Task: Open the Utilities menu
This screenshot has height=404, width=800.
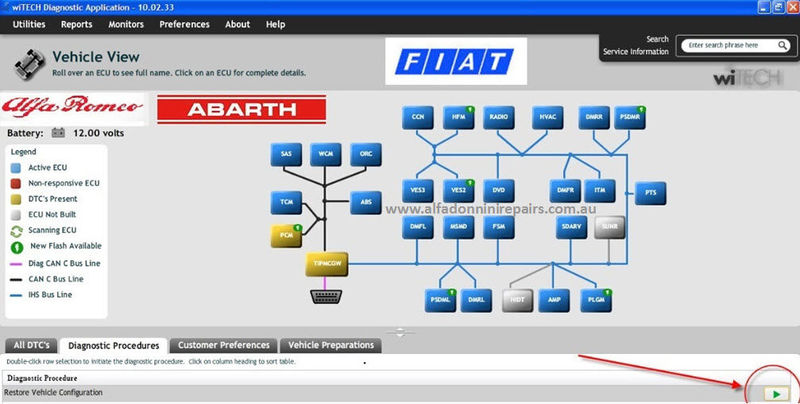Action: pos(29,24)
